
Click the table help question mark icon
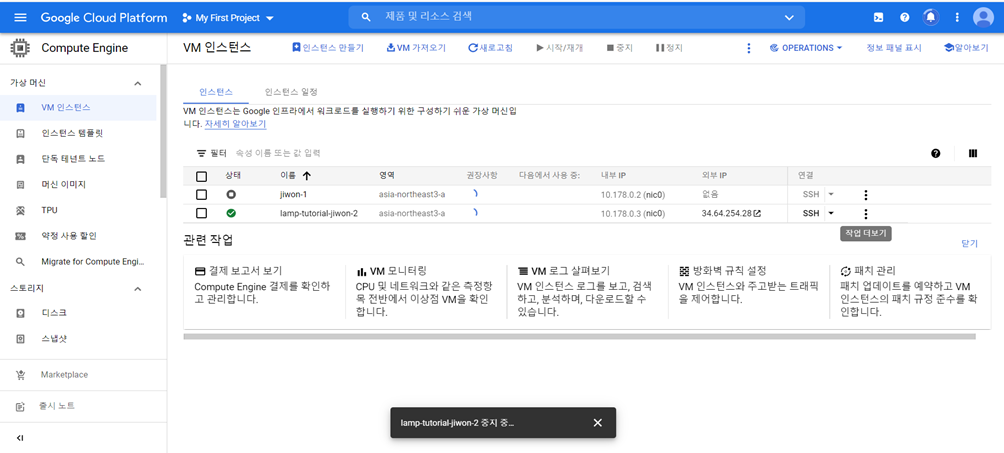935,153
